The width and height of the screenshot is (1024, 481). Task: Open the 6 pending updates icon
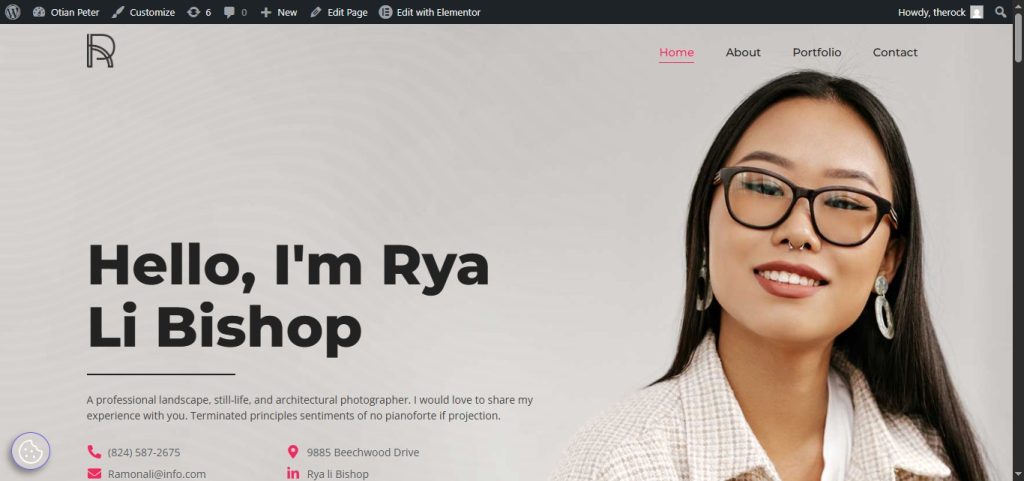click(x=193, y=12)
